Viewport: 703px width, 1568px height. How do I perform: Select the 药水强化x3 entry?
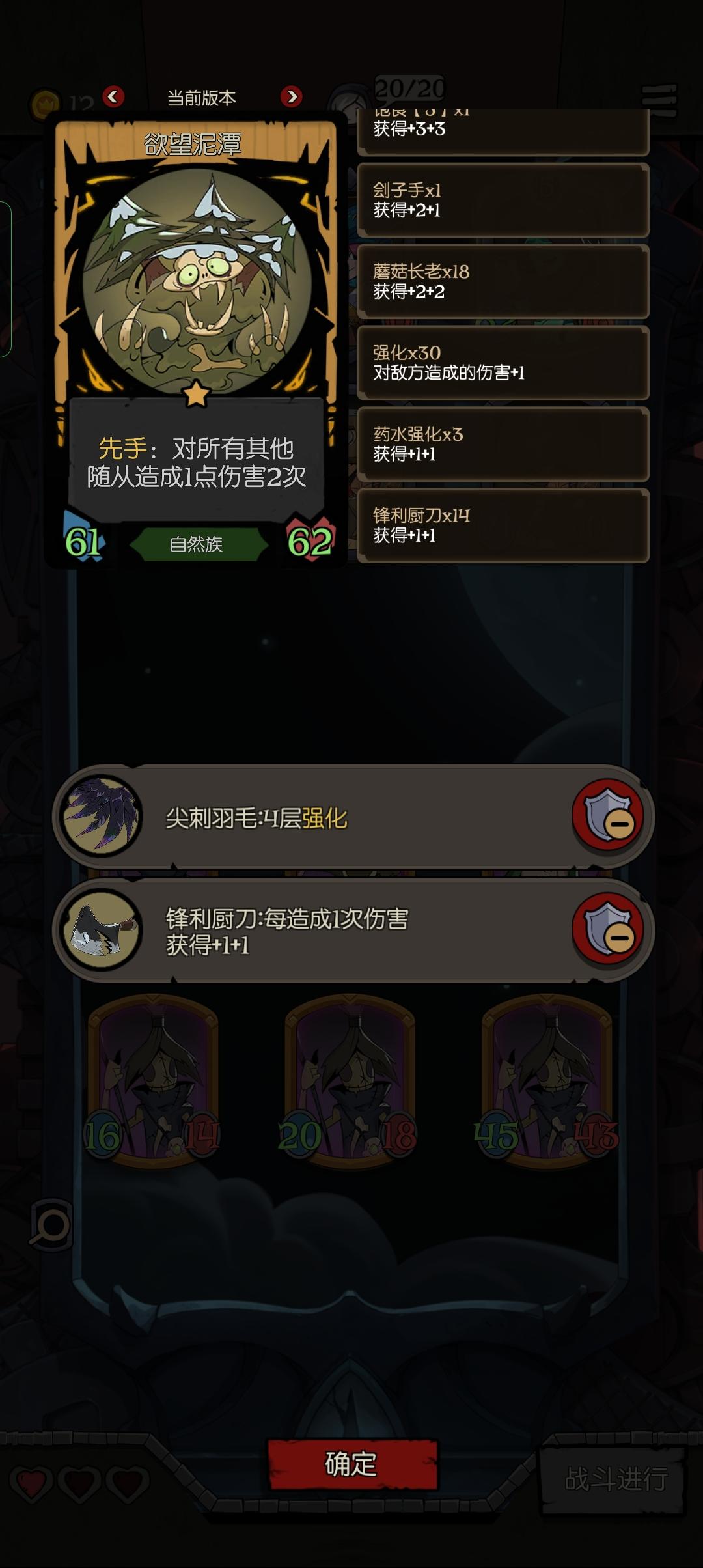click(503, 444)
